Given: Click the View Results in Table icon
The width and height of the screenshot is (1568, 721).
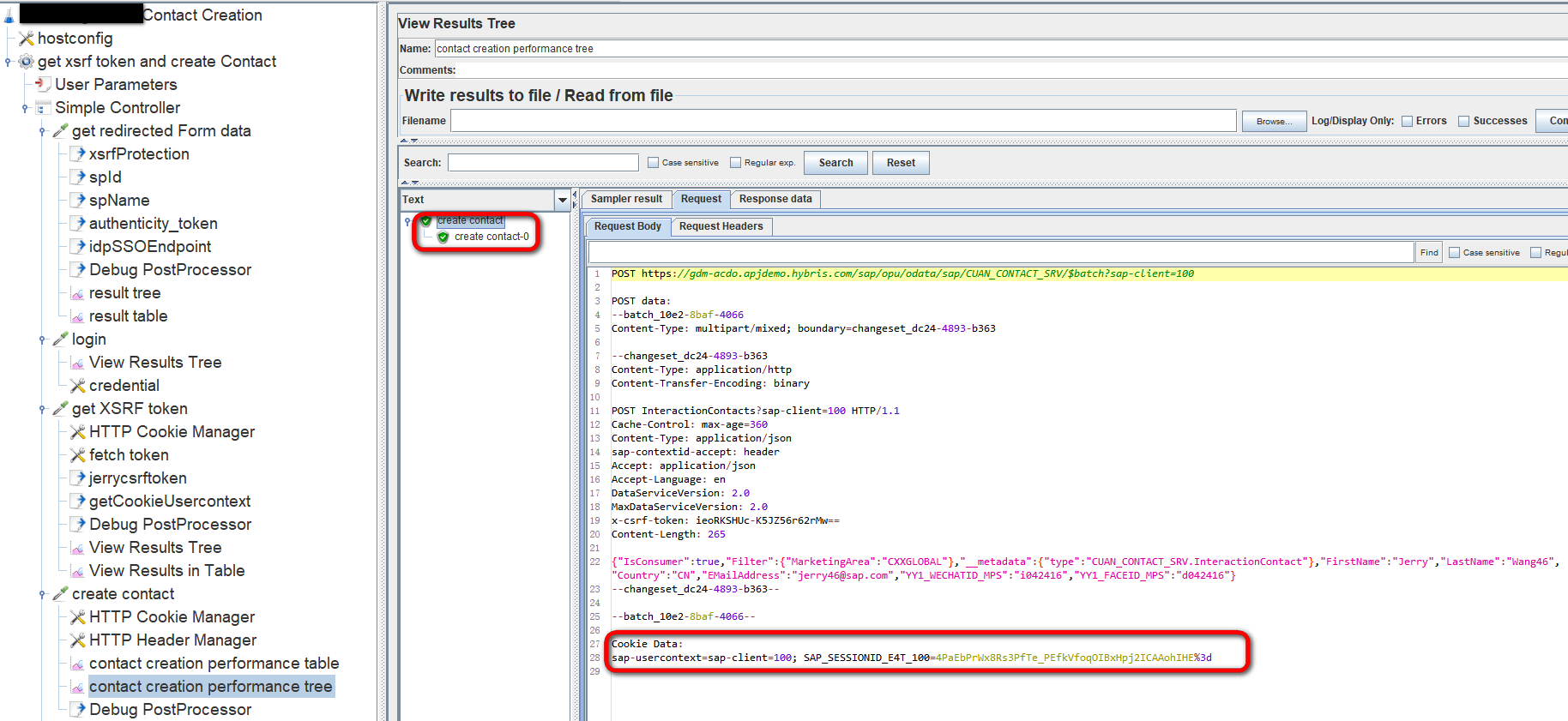Looking at the screenshot, I should (x=77, y=571).
